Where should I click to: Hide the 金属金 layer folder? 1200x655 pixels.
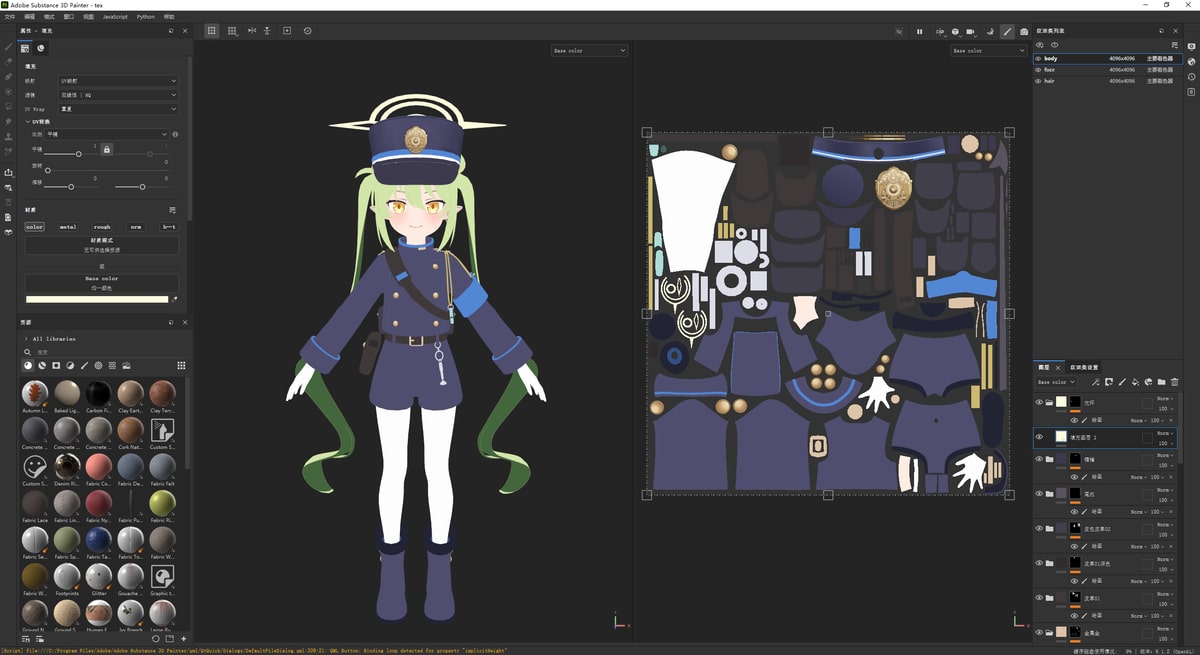pyautogui.click(x=1039, y=632)
